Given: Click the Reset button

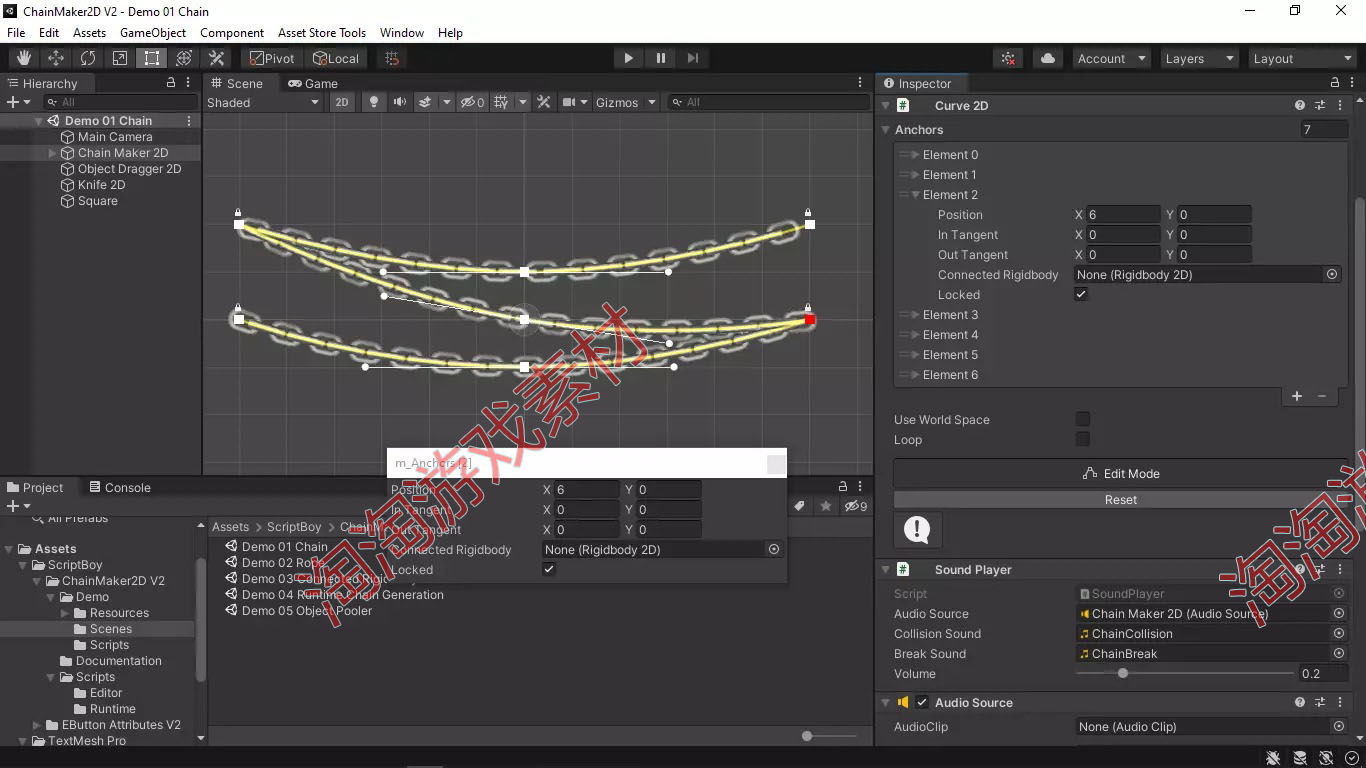Looking at the screenshot, I should click(x=1121, y=499).
